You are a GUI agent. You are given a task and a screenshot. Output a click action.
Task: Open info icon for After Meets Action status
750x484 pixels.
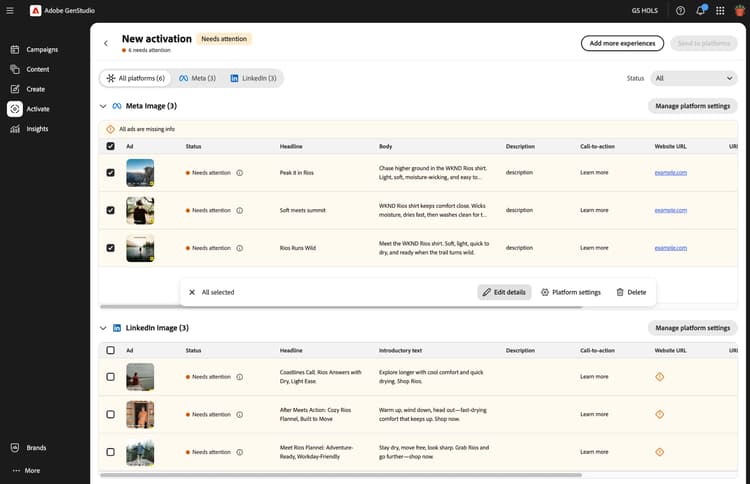tap(240, 414)
